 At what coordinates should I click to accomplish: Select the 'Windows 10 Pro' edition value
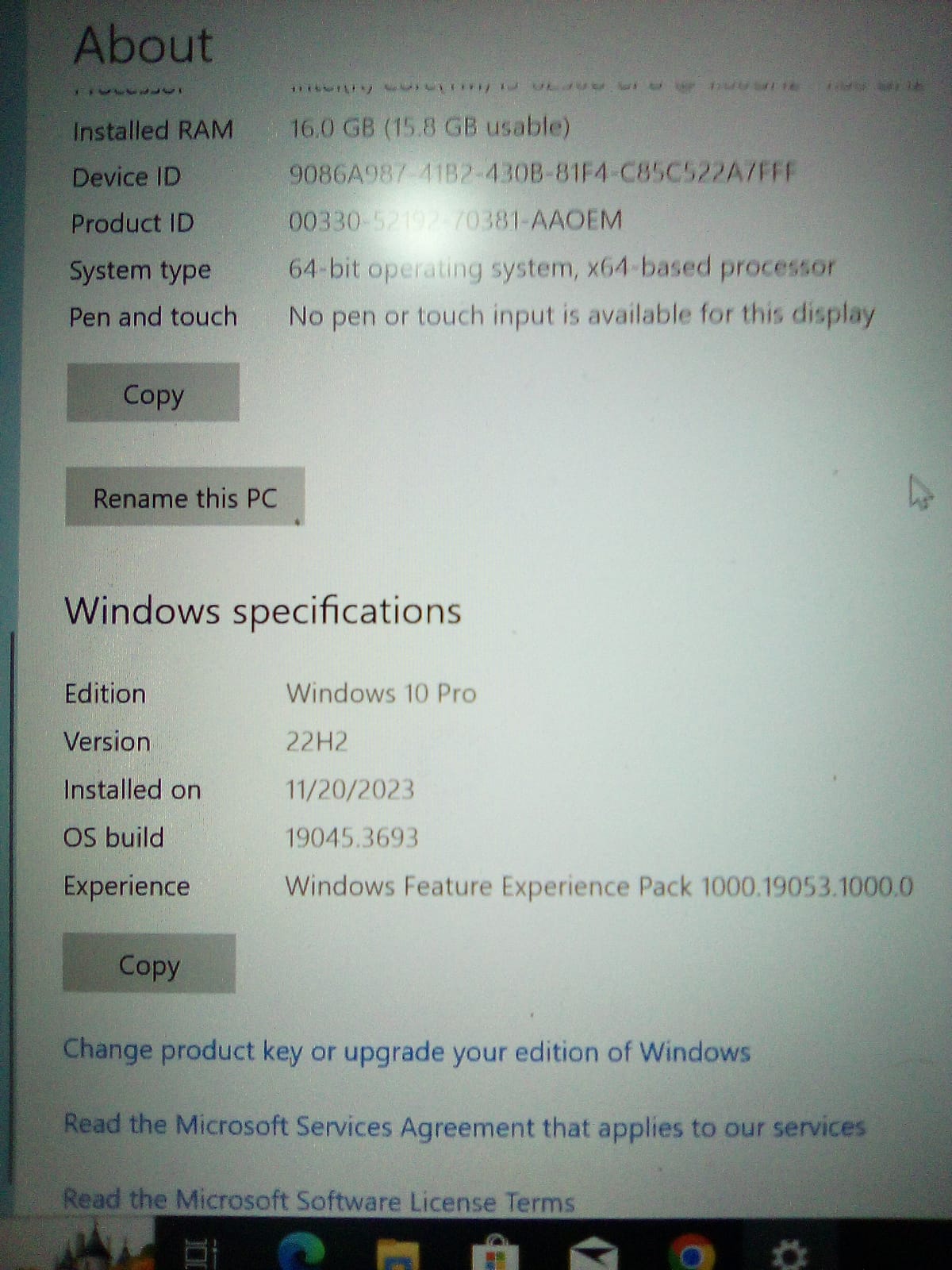pyautogui.click(x=381, y=693)
